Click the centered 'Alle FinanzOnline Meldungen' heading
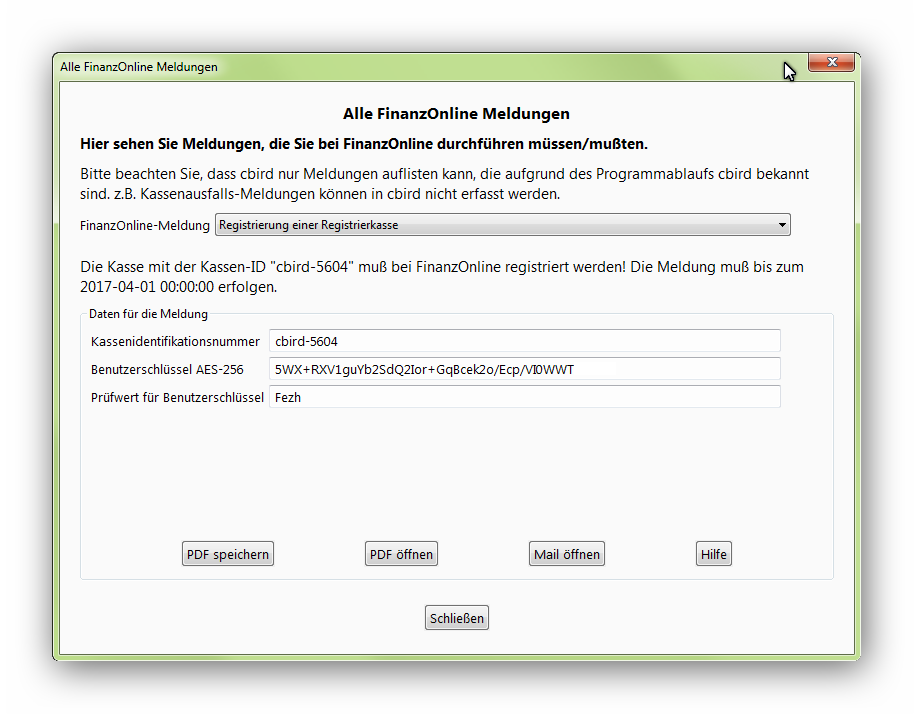This screenshot has height=714, width=914. click(456, 114)
